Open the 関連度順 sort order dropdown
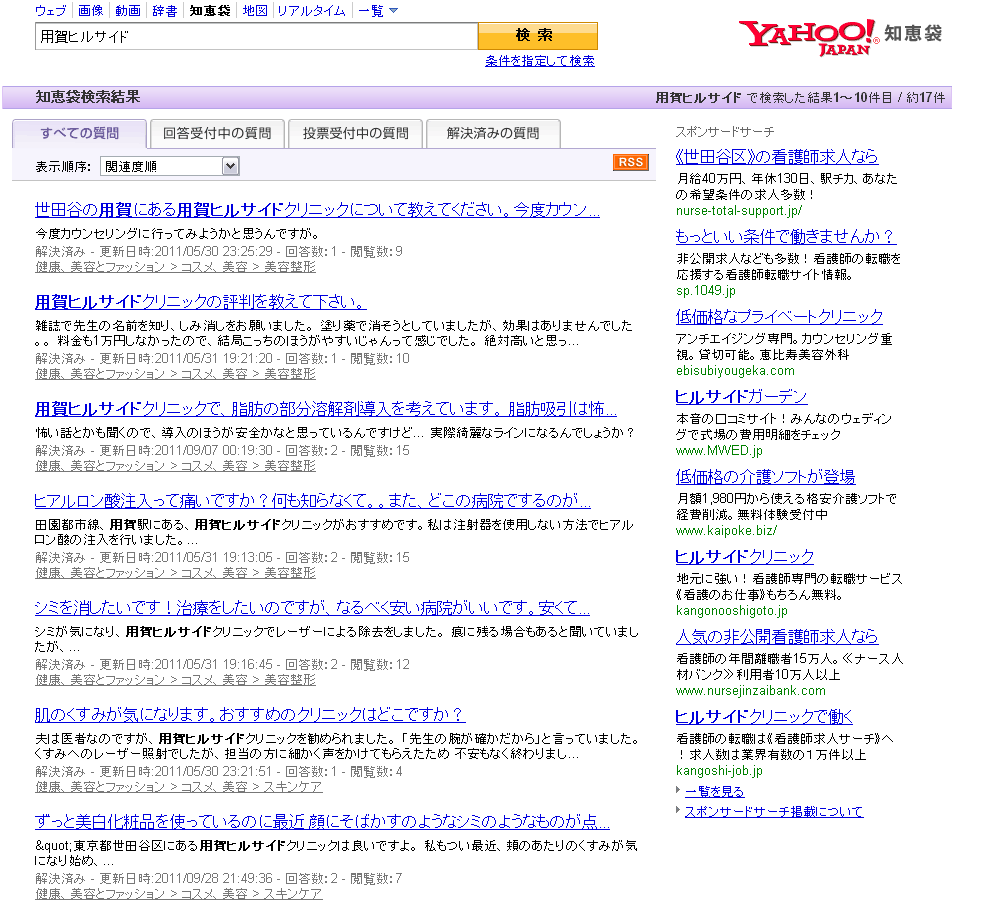The image size is (999, 909). [x=169, y=166]
